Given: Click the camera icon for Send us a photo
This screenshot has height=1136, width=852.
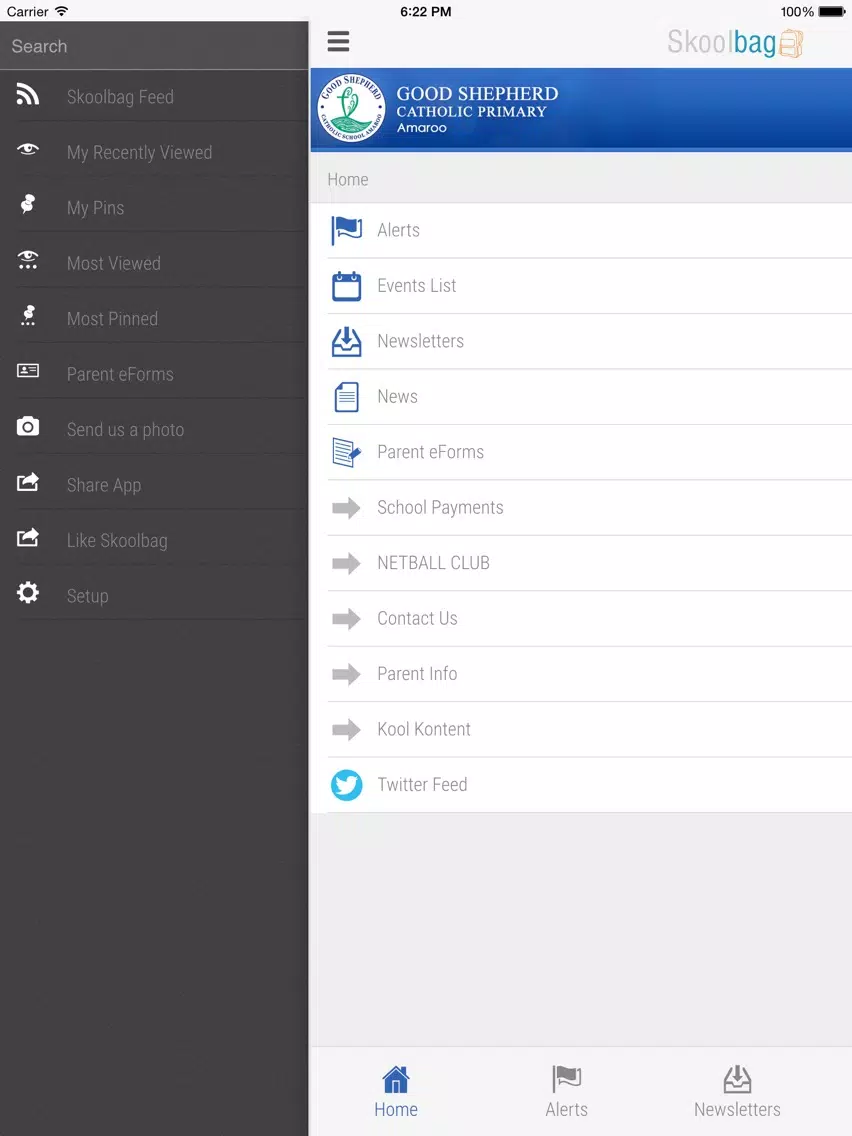Looking at the screenshot, I should pos(28,426).
